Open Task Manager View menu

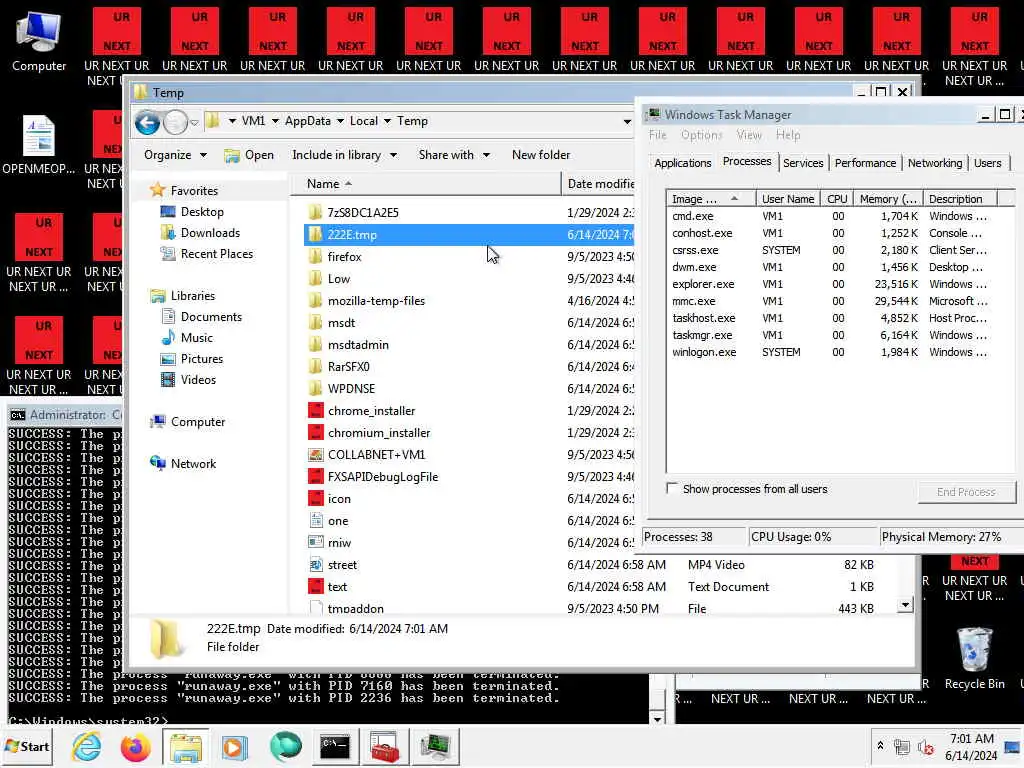[x=749, y=135]
